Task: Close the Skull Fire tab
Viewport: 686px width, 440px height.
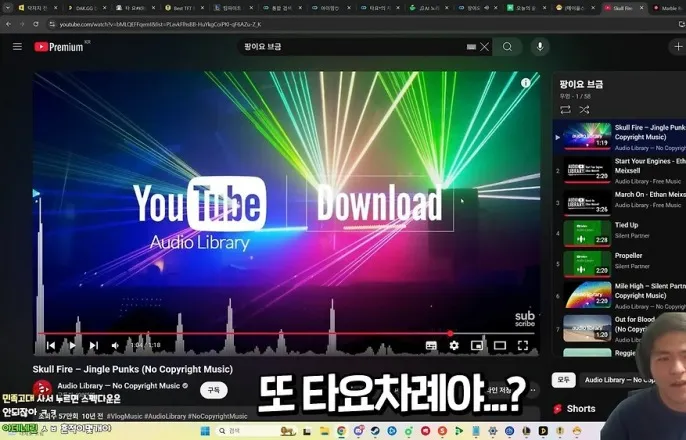Action: [x=641, y=8]
